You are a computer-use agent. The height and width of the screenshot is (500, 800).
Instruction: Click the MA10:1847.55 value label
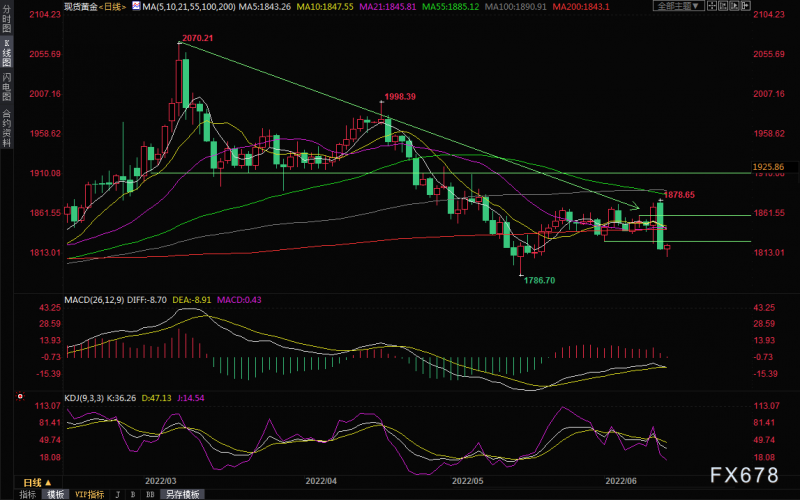pyautogui.click(x=325, y=7)
